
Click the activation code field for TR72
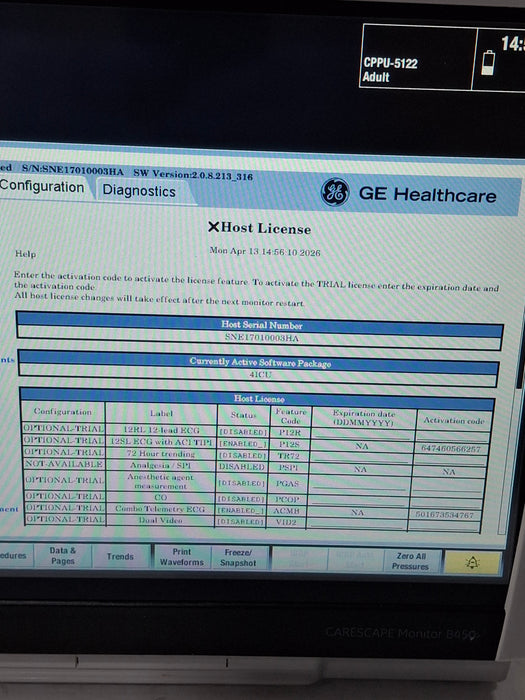[450, 460]
